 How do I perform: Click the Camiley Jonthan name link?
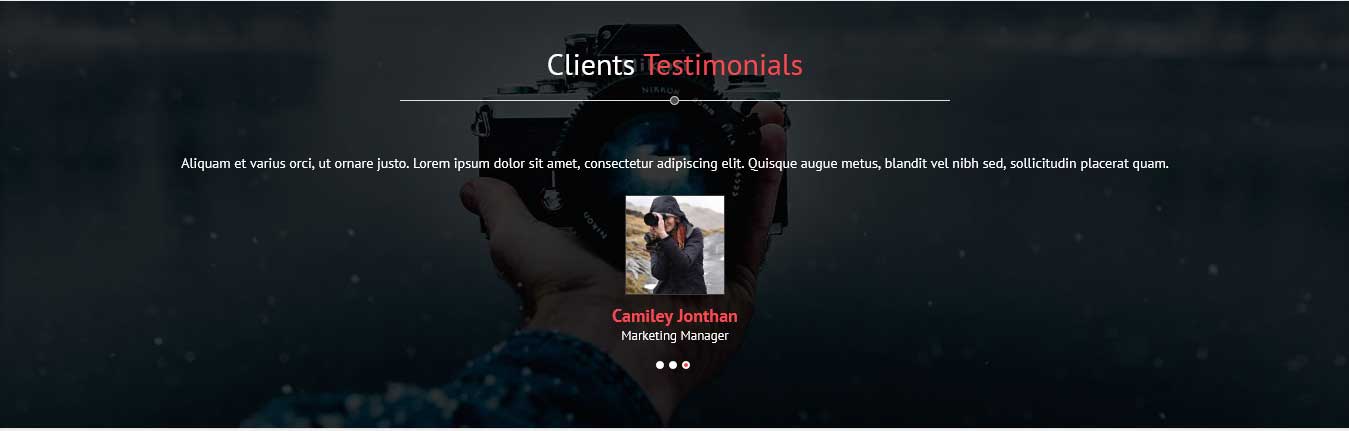click(675, 316)
